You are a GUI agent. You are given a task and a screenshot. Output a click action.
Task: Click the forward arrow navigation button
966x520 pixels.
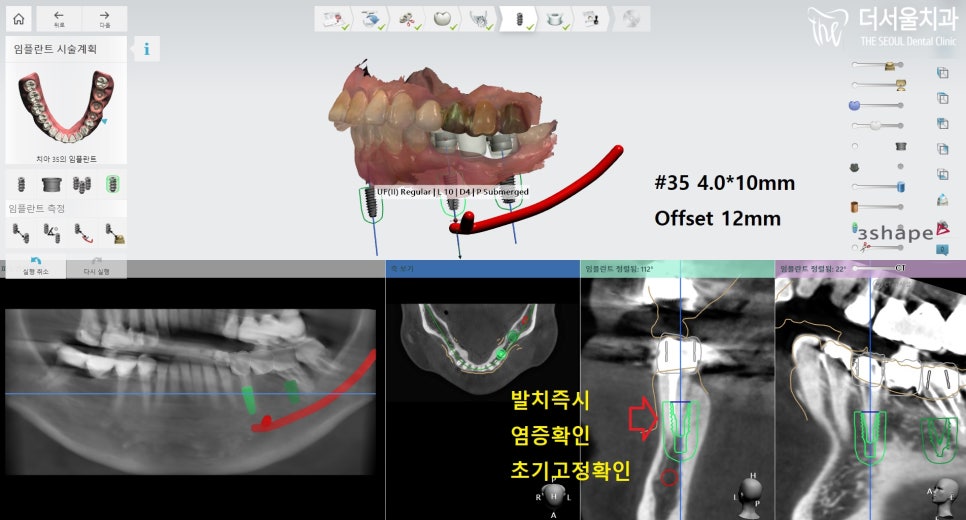tap(104, 18)
